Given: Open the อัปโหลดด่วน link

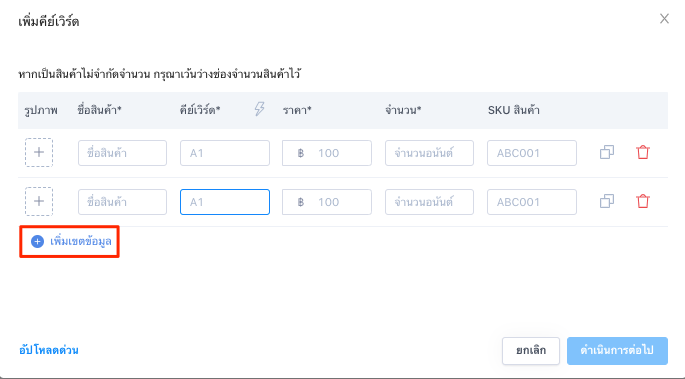Looking at the screenshot, I should coord(49,350).
